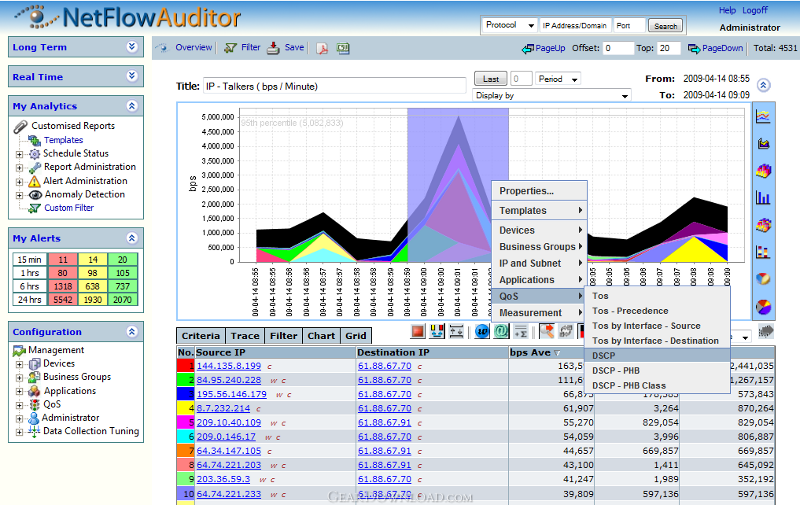Click the Help link
The width and height of the screenshot is (800, 505).
pyautogui.click(x=727, y=10)
